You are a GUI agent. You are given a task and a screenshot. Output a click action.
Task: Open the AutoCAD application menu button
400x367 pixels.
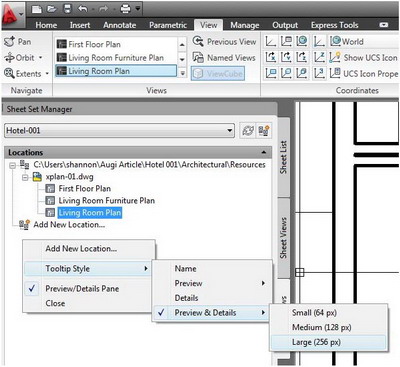(x=12, y=15)
